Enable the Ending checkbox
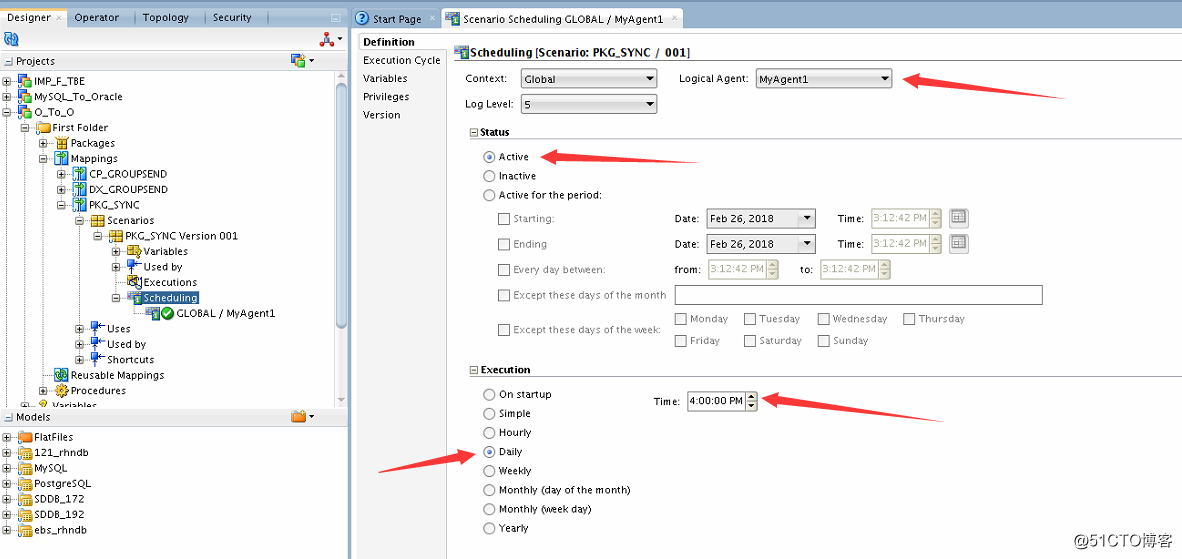 coord(504,245)
